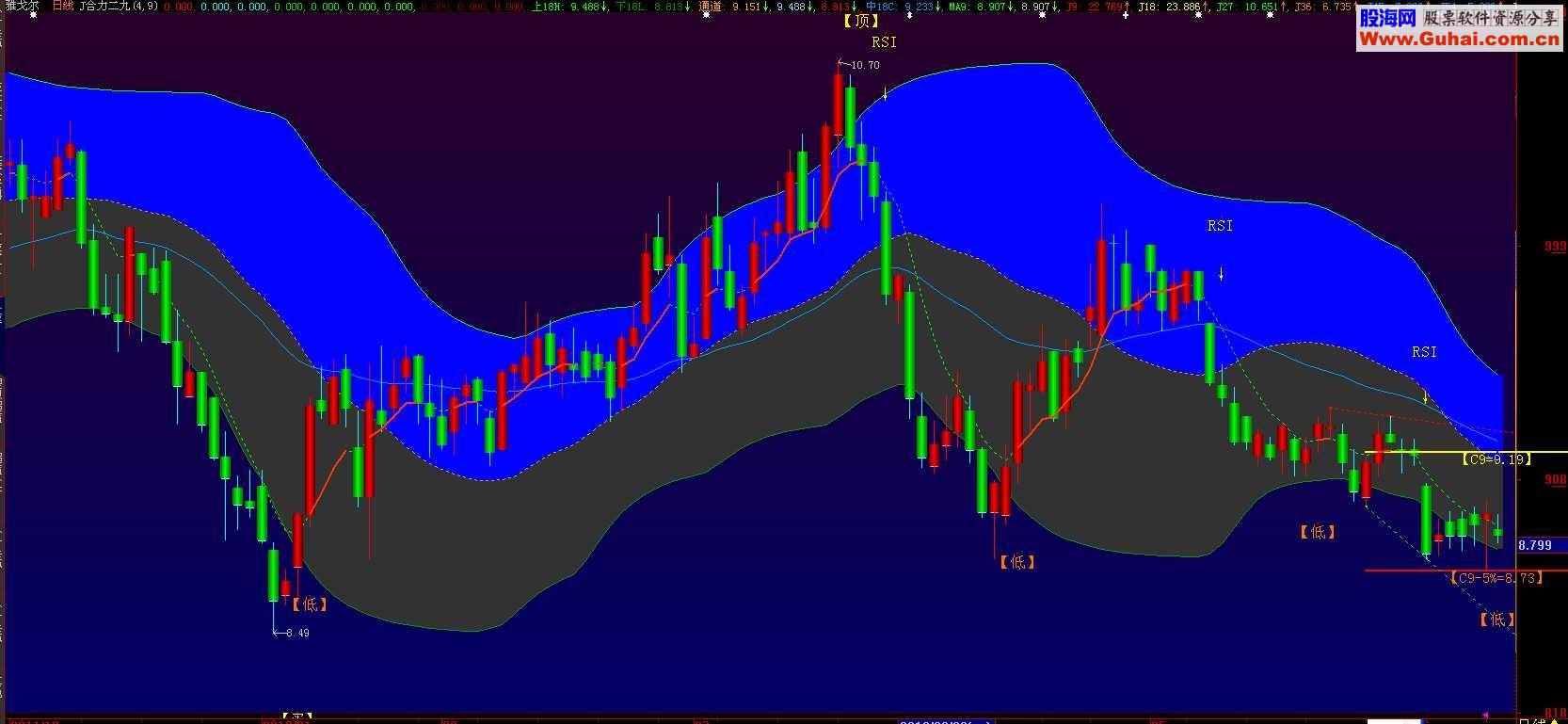Viewport: 1568px width, 724px height.
Task: Click the 908 price axis label
Action: point(1555,479)
